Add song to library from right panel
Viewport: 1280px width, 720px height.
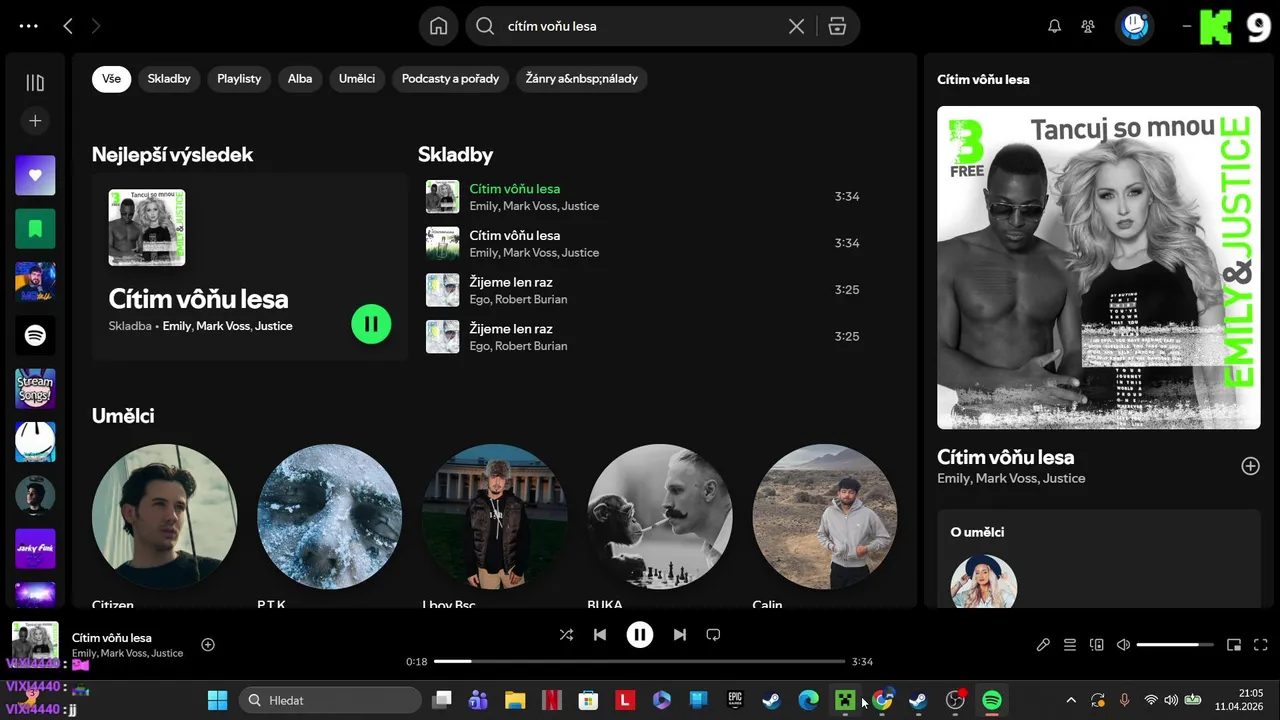(1250, 466)
